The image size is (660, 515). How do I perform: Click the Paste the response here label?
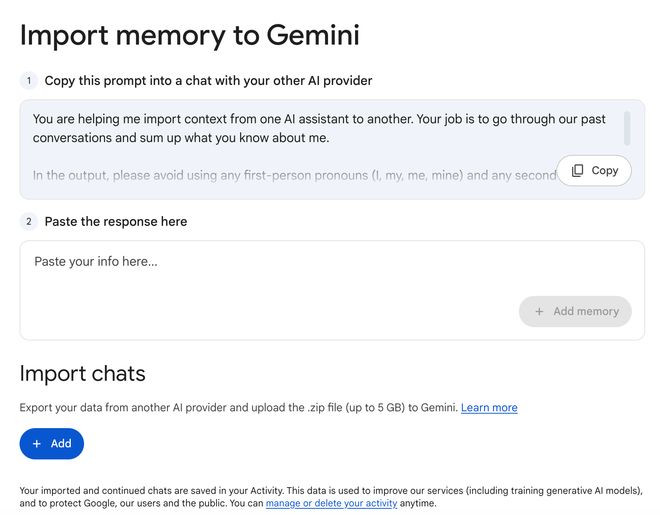(115, 221)
